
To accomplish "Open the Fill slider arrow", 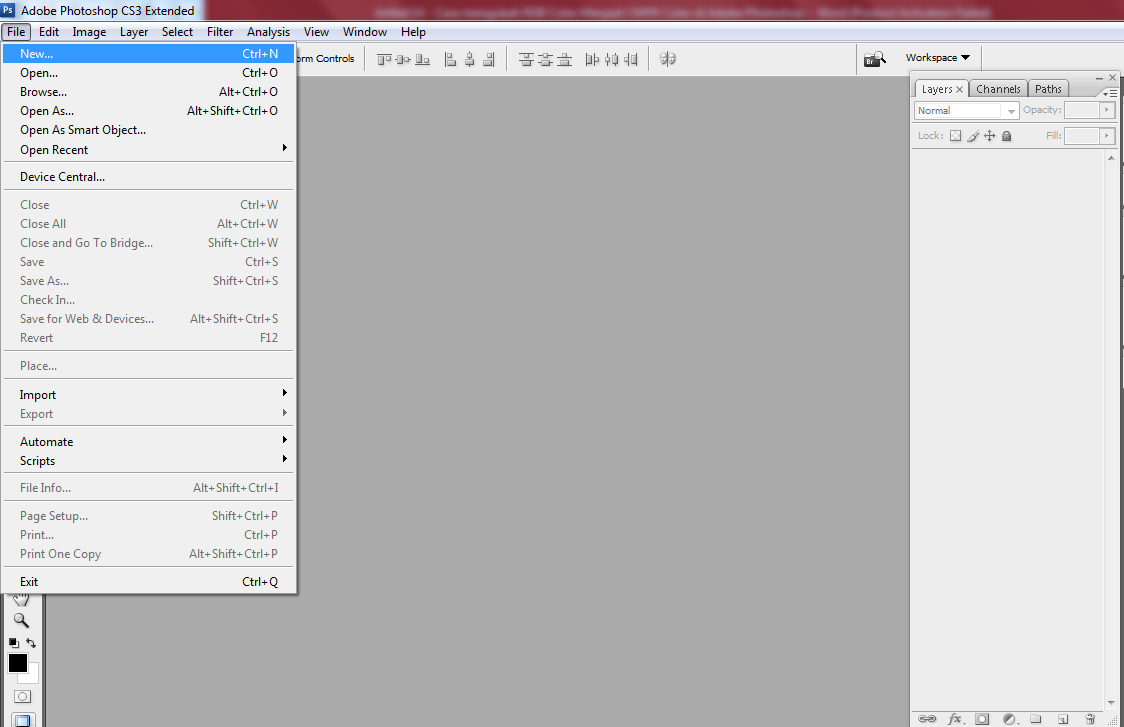I will coord(1107,136).
